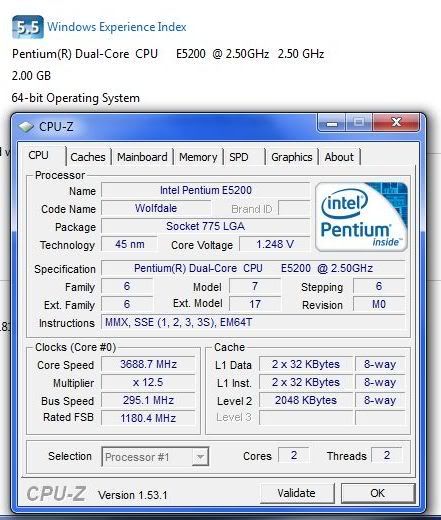The image size is (441, 520).
Task: Open the Graphics tab
Action: [292, 157]
